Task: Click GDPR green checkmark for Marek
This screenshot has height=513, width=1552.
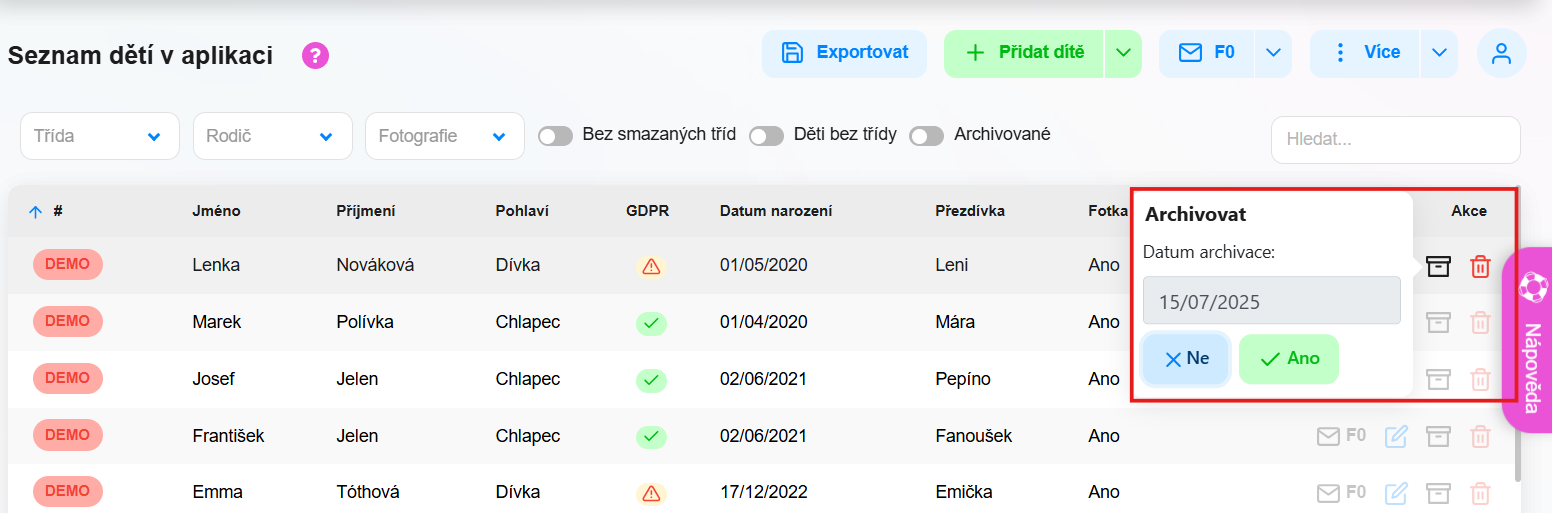Action: 651,323
